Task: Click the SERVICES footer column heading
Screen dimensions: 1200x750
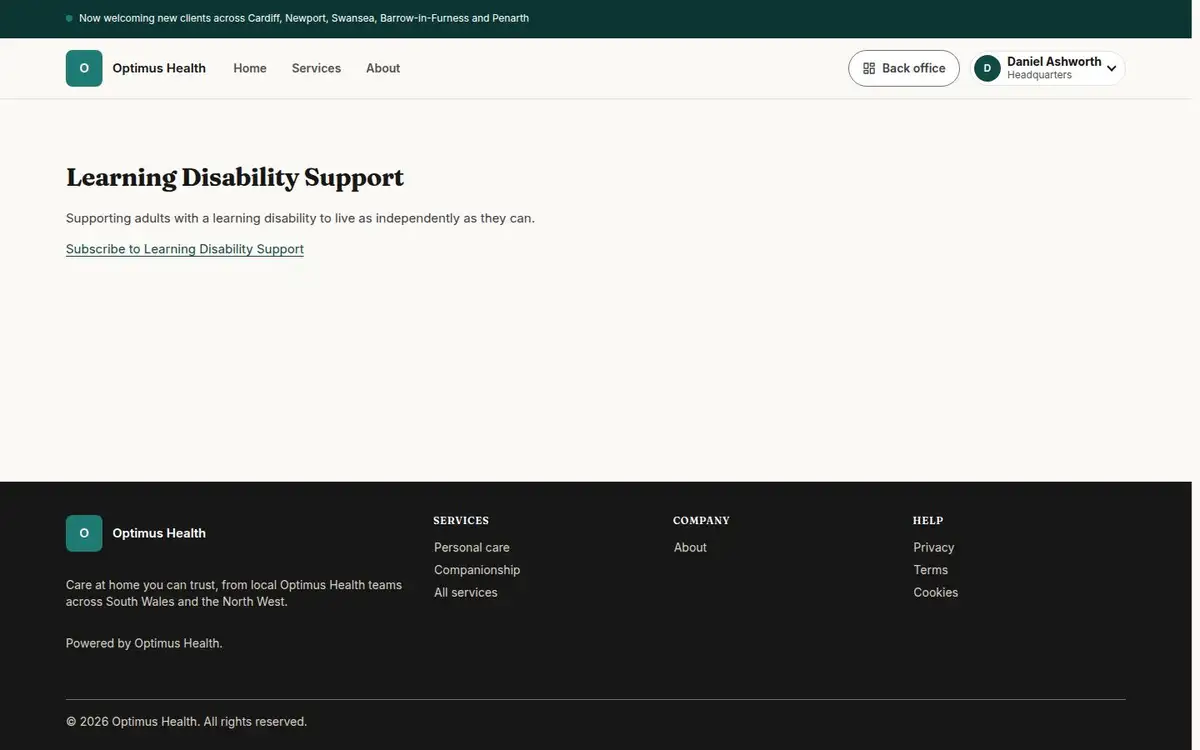Action: click(461, 520)
